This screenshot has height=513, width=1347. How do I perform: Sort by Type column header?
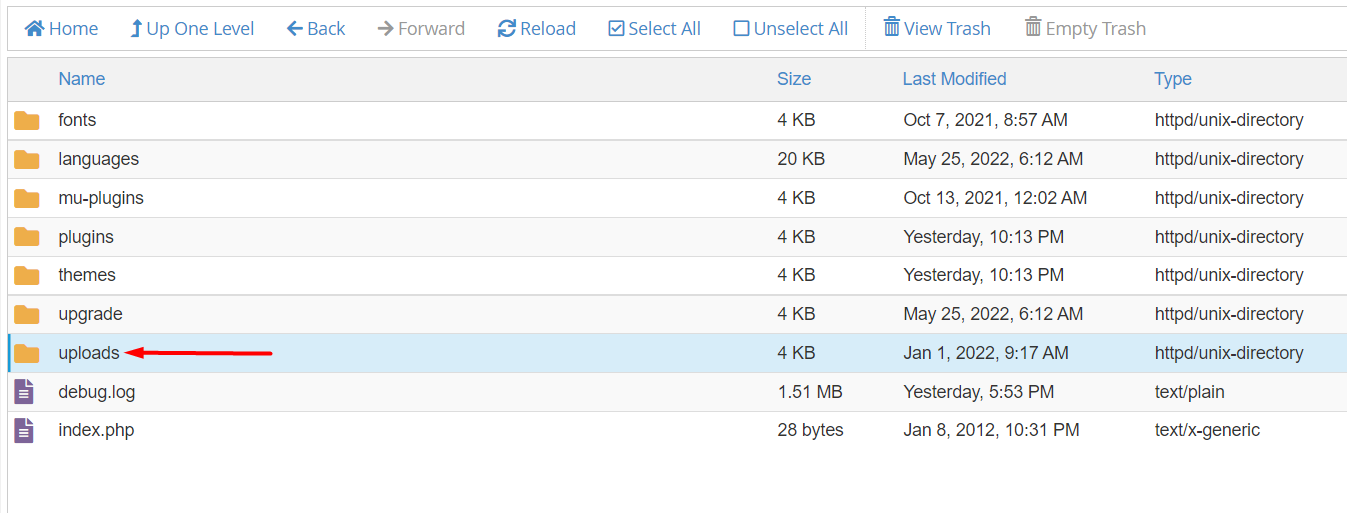(x=1172, y=79)
